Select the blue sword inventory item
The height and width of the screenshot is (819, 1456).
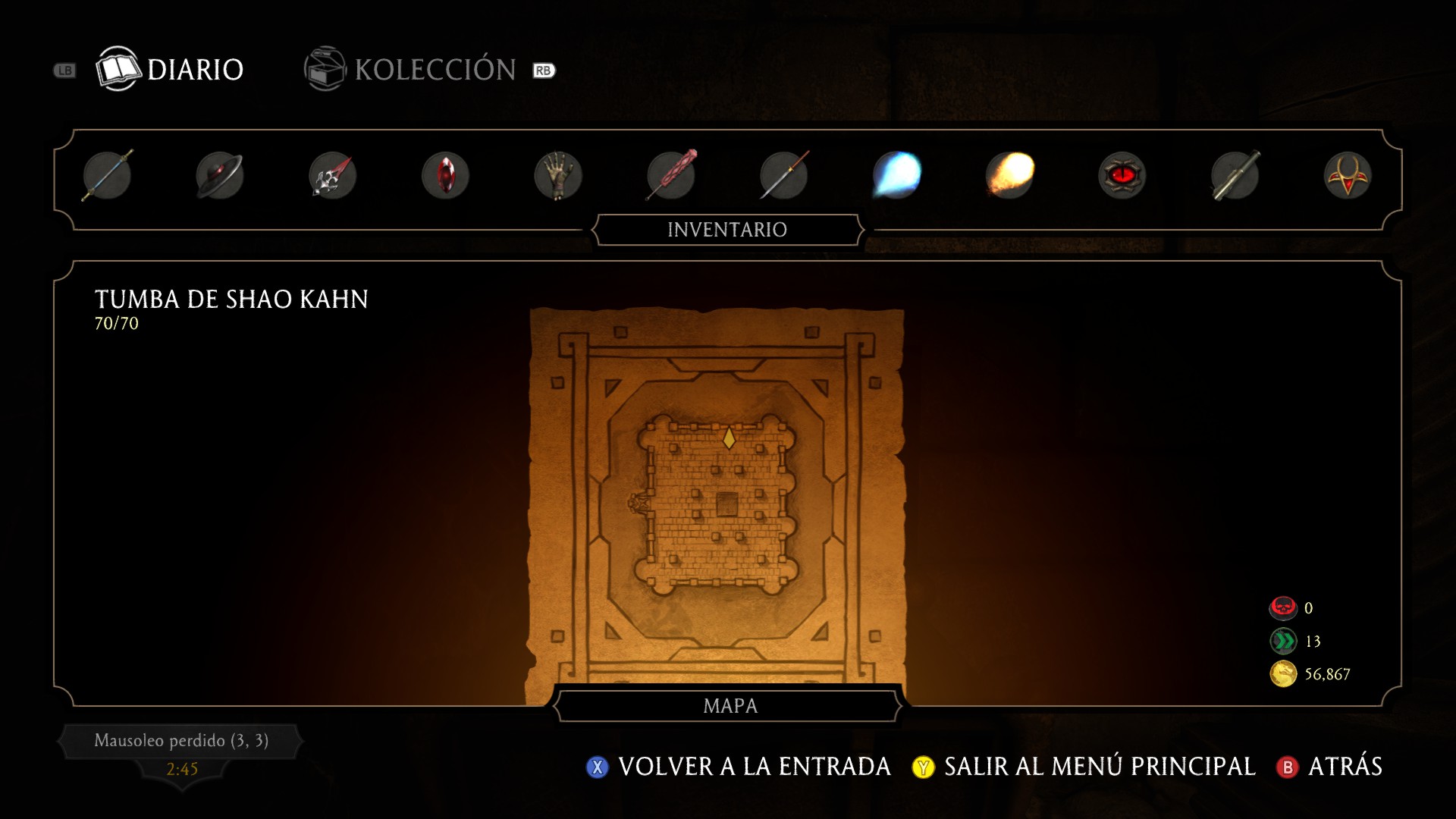[x=107, y=175]
